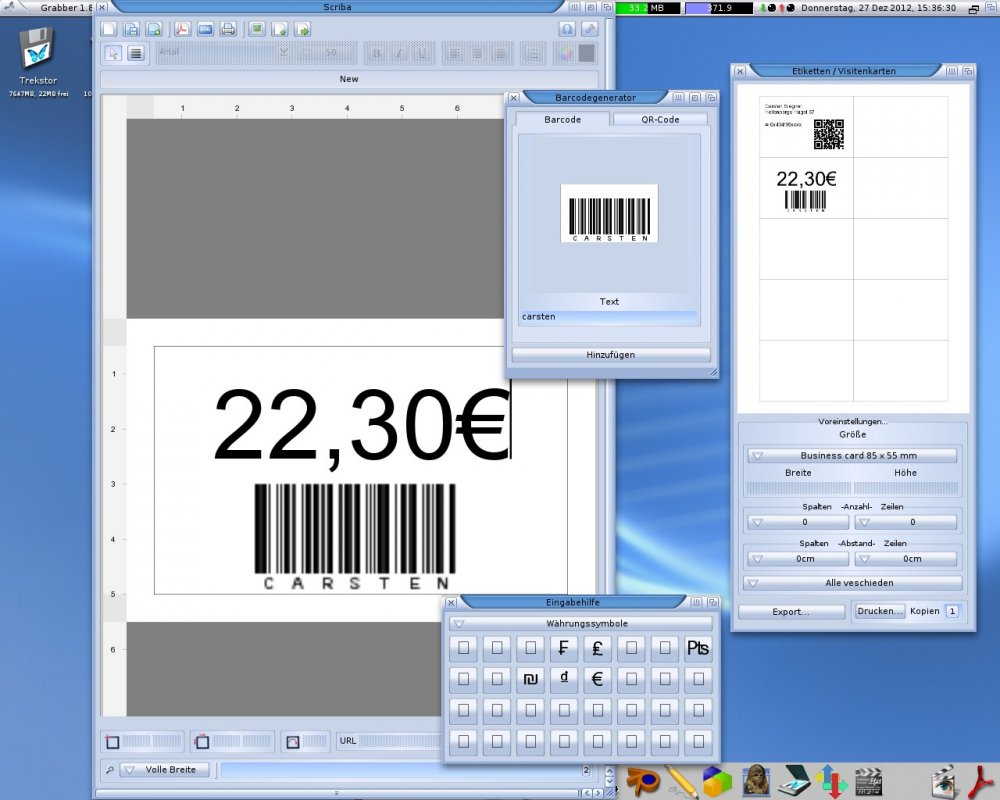Viewport: 1000px width, 800px height.
Task: Click the text field containing carsten
Action: [x=609, y=317]
